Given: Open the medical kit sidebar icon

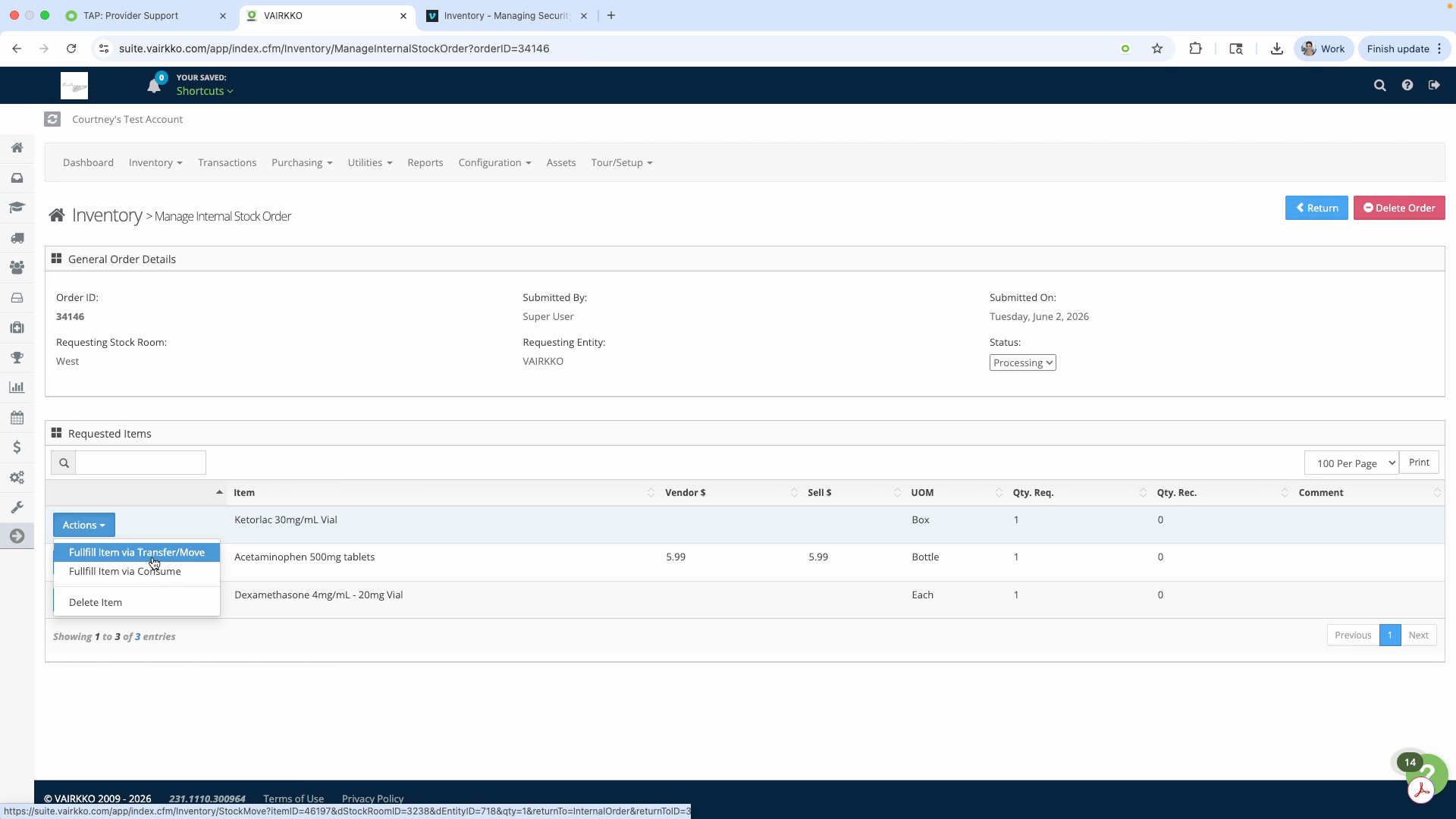Looking at the screenshot, I should [17, 328].
